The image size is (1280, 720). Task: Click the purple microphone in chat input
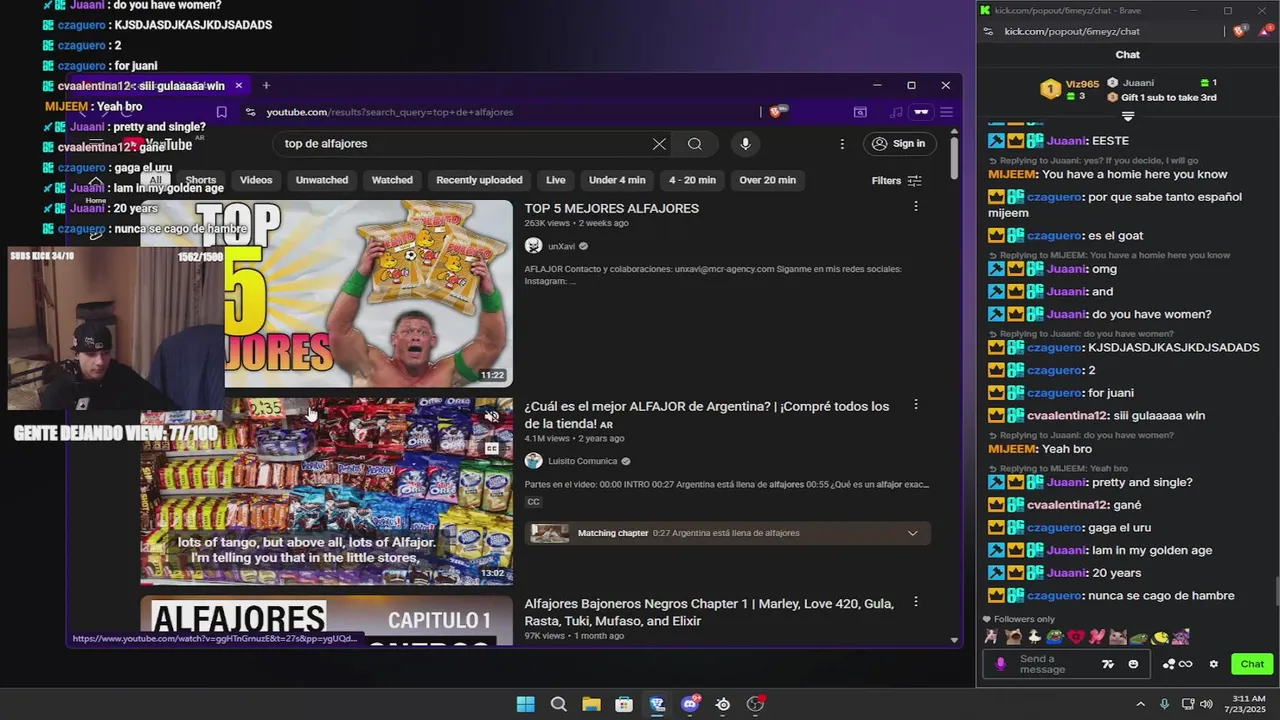click(x=1001, y=664)
